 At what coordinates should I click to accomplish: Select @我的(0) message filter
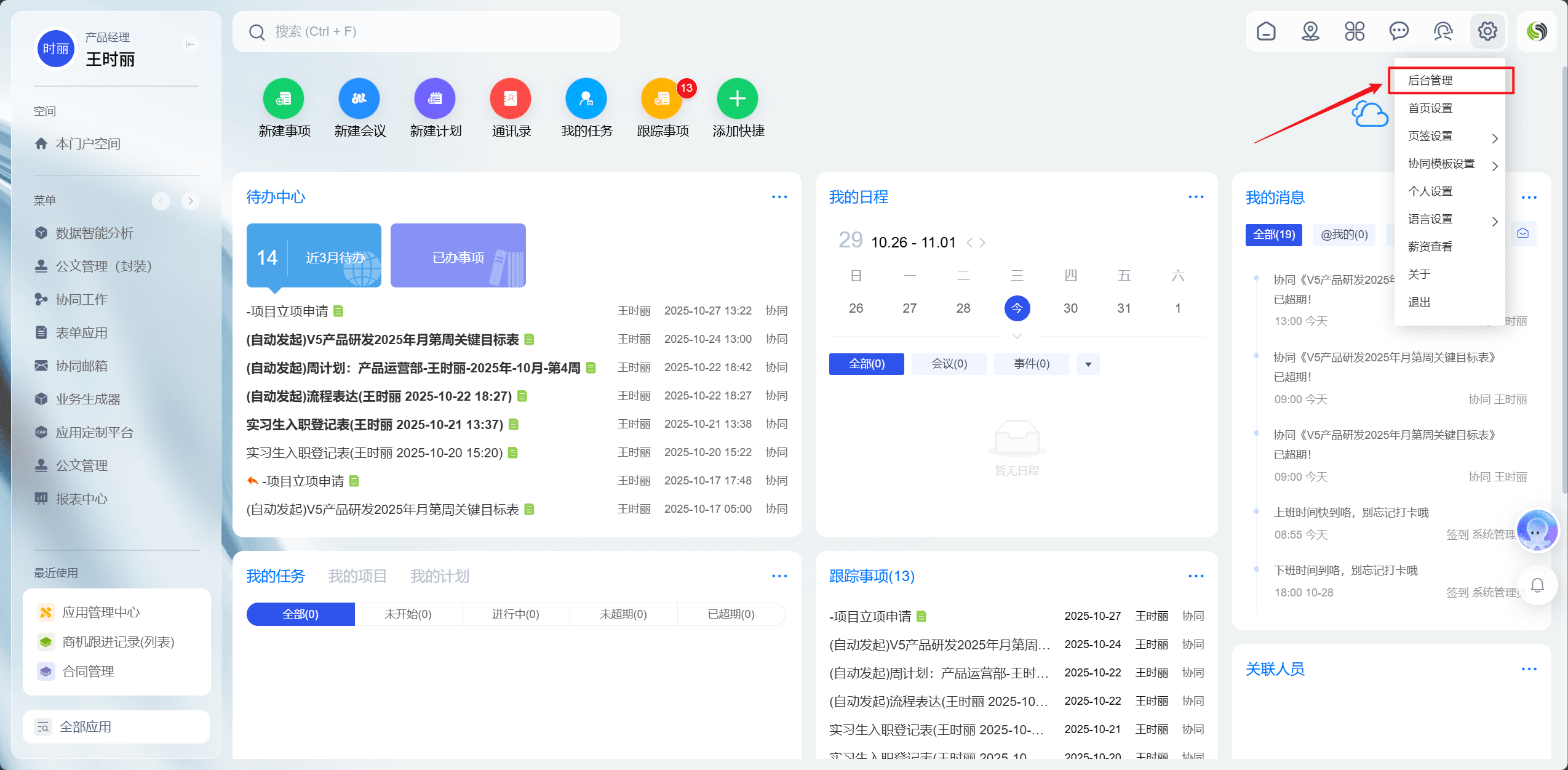pyautogui.click(x=1344, y=235)
